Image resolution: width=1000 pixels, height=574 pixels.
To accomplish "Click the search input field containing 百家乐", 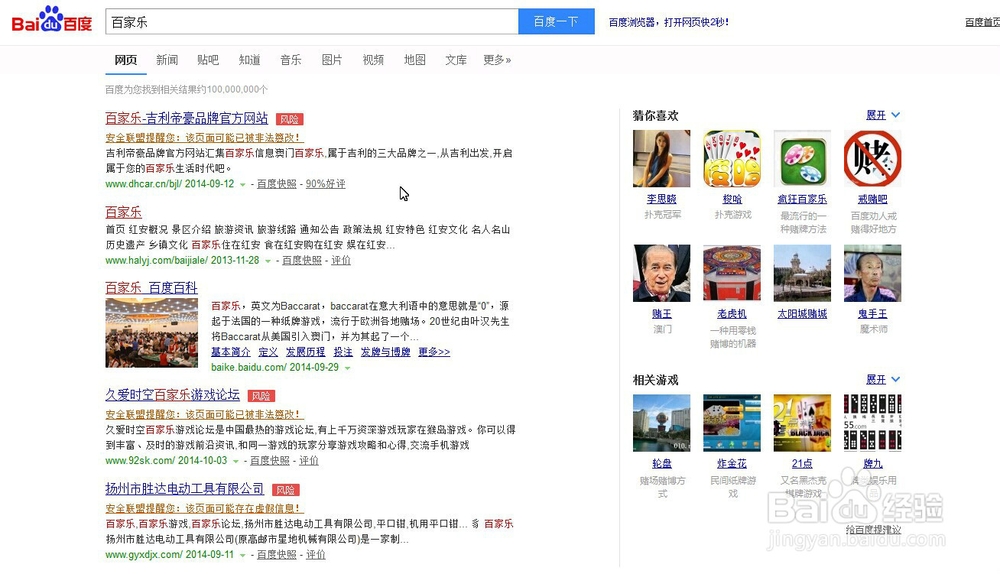I will [312, 22].
